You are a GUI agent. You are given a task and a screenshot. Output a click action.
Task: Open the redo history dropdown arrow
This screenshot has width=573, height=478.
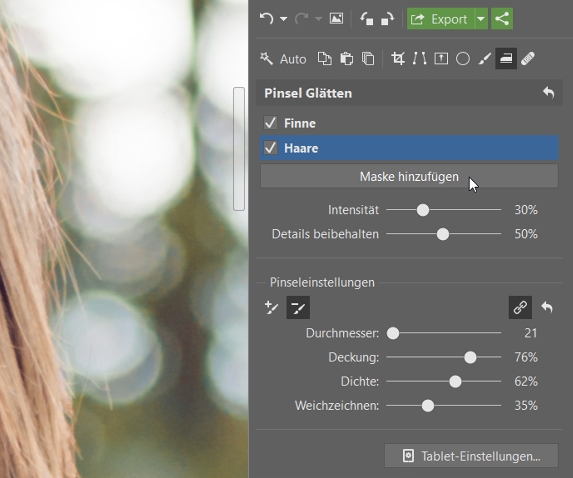pyautogui.click(x=318, y=19)
